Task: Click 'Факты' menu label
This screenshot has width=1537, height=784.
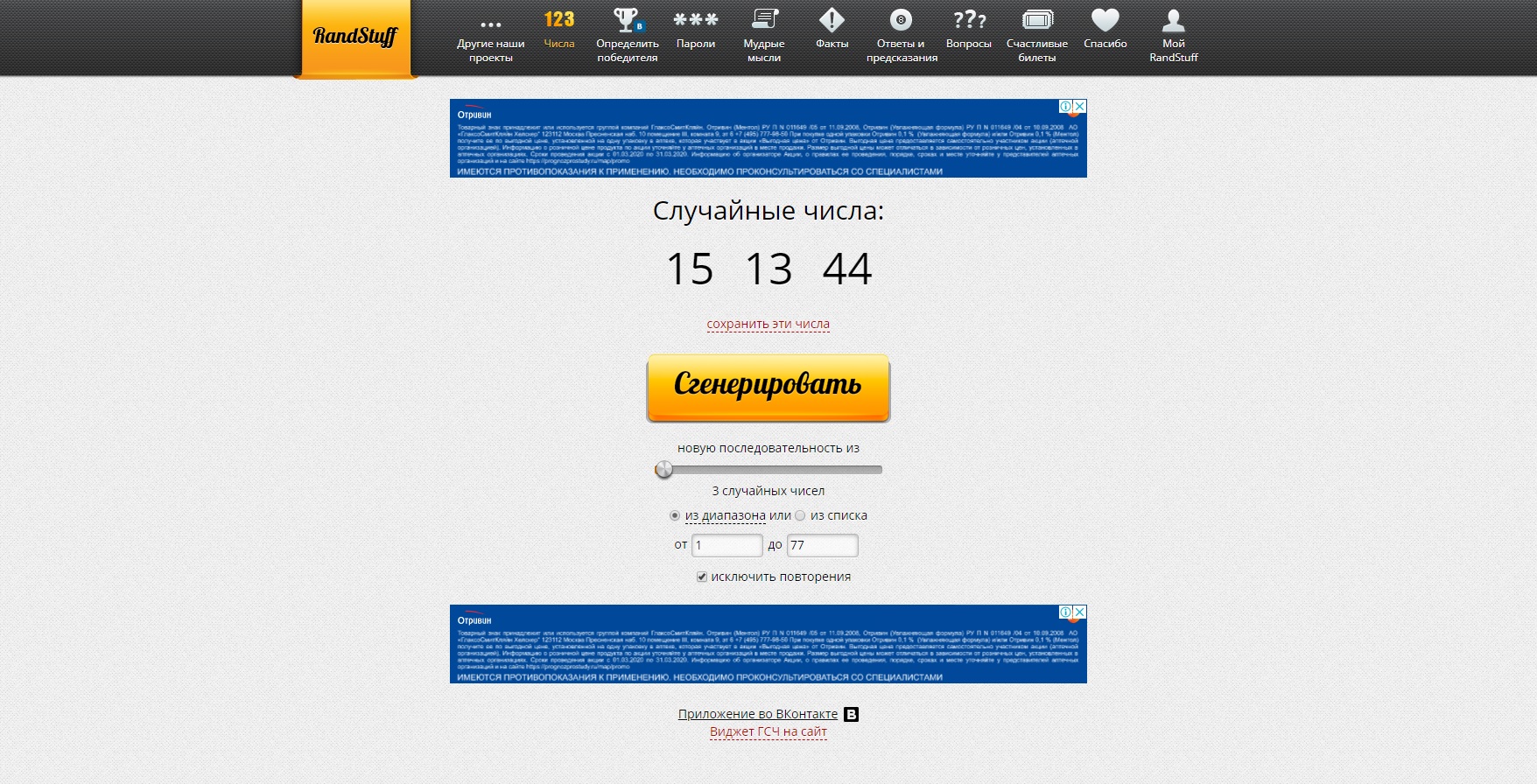Action: 832,44
